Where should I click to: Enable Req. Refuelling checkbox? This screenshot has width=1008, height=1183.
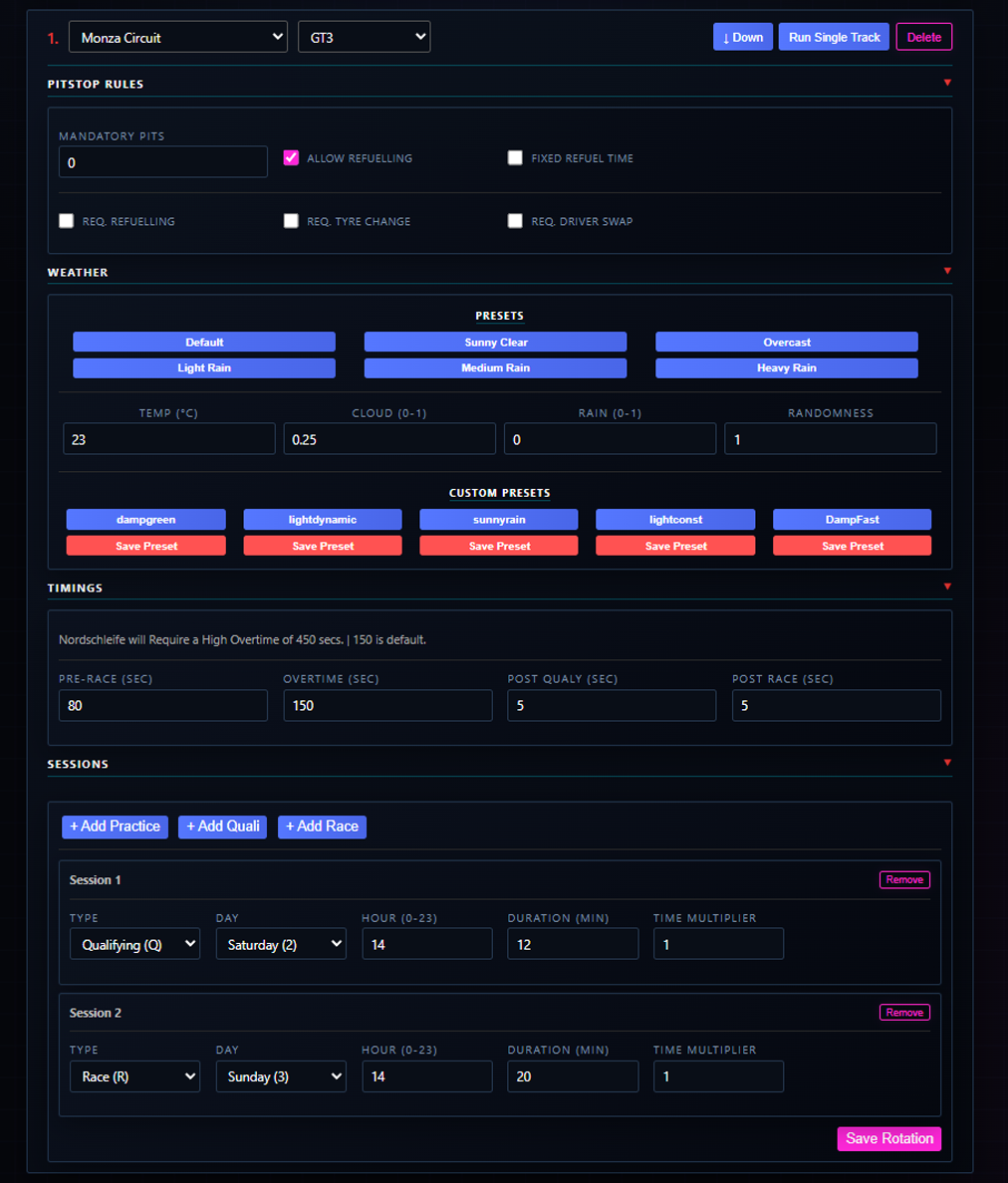click(x=67, y=221)
